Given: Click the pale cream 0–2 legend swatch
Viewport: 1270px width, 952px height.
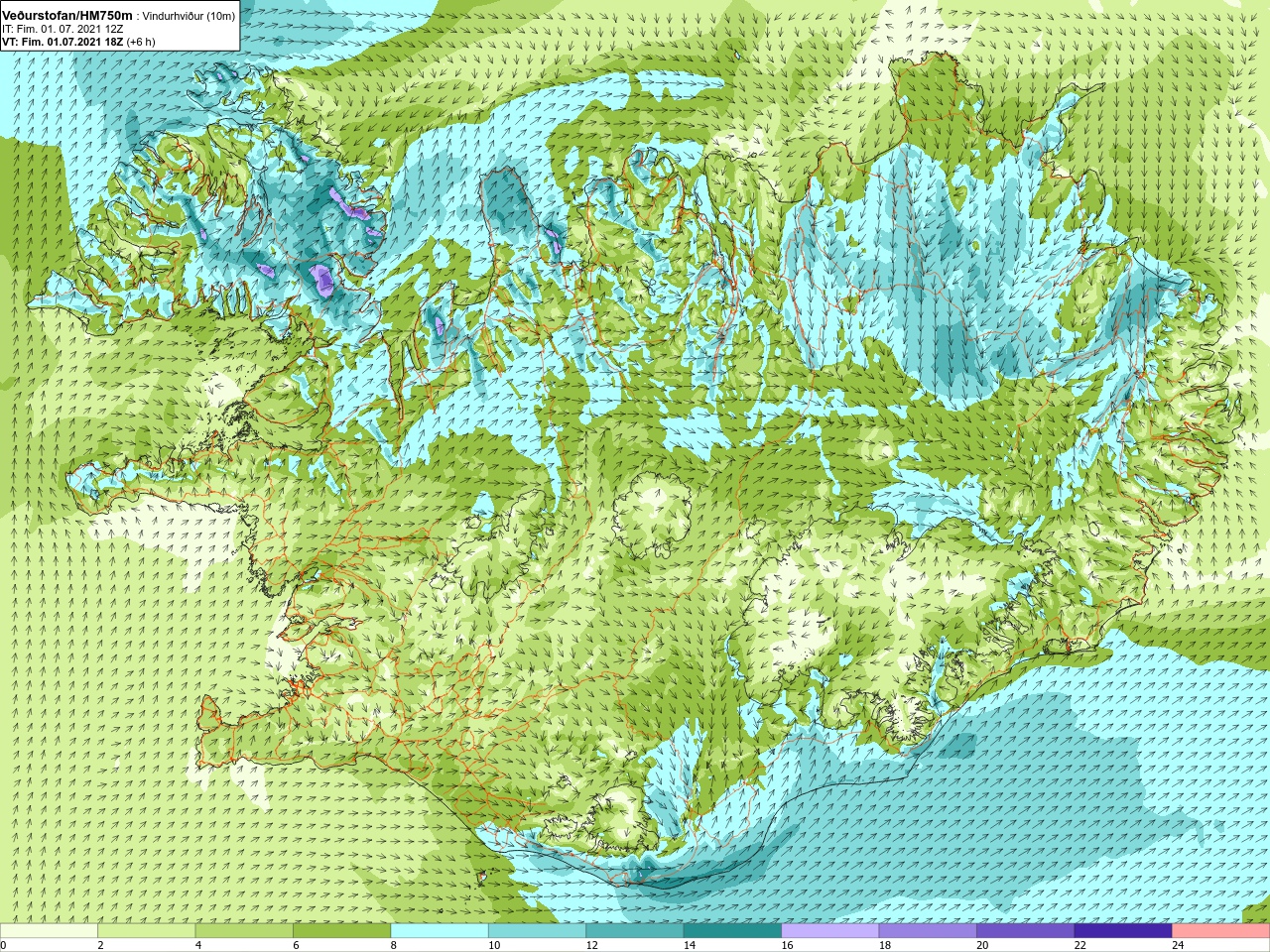Looking at the screenshot, I should [50, 931].
